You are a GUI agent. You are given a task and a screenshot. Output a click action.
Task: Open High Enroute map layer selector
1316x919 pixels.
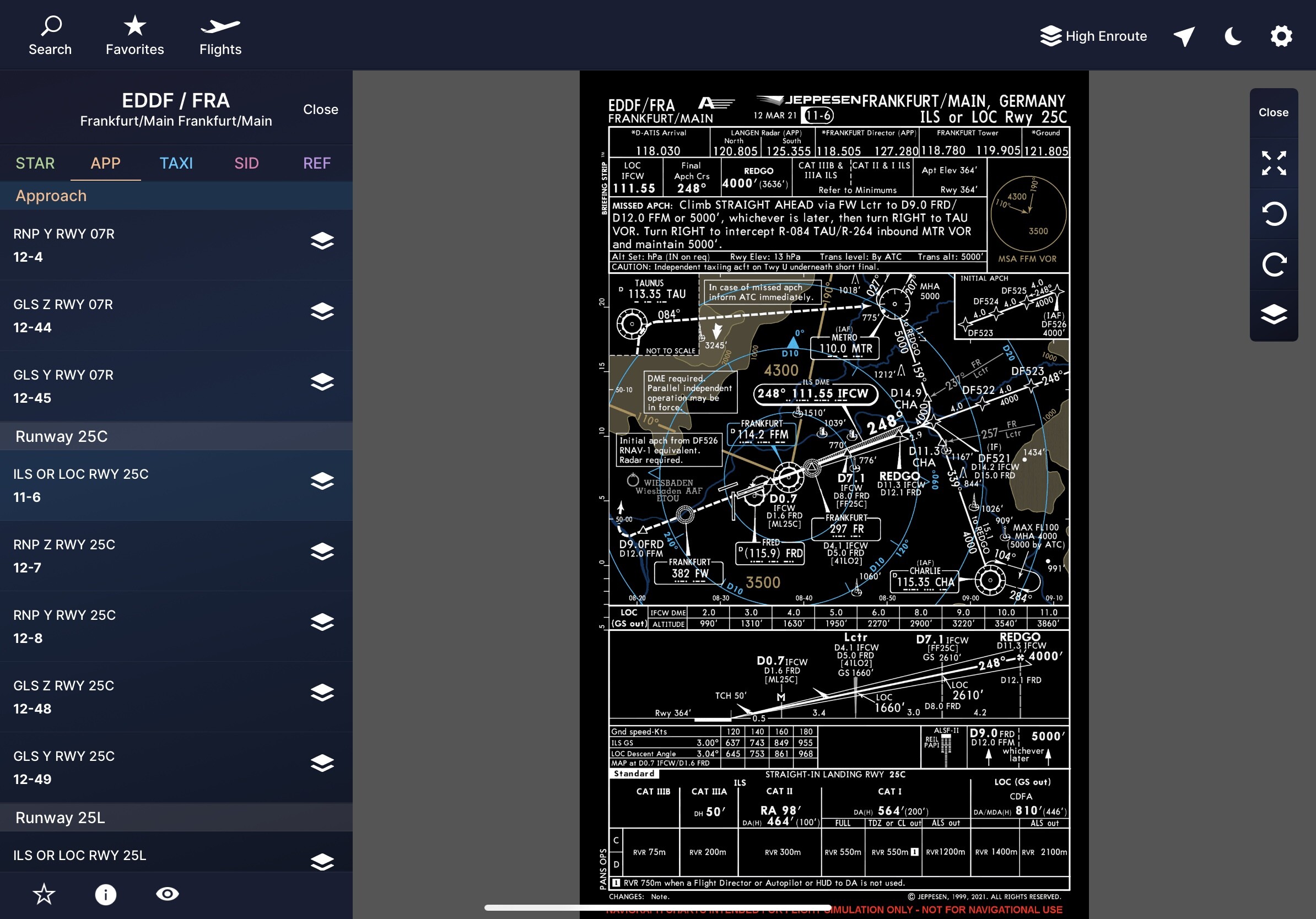(x=1093, y=36)
